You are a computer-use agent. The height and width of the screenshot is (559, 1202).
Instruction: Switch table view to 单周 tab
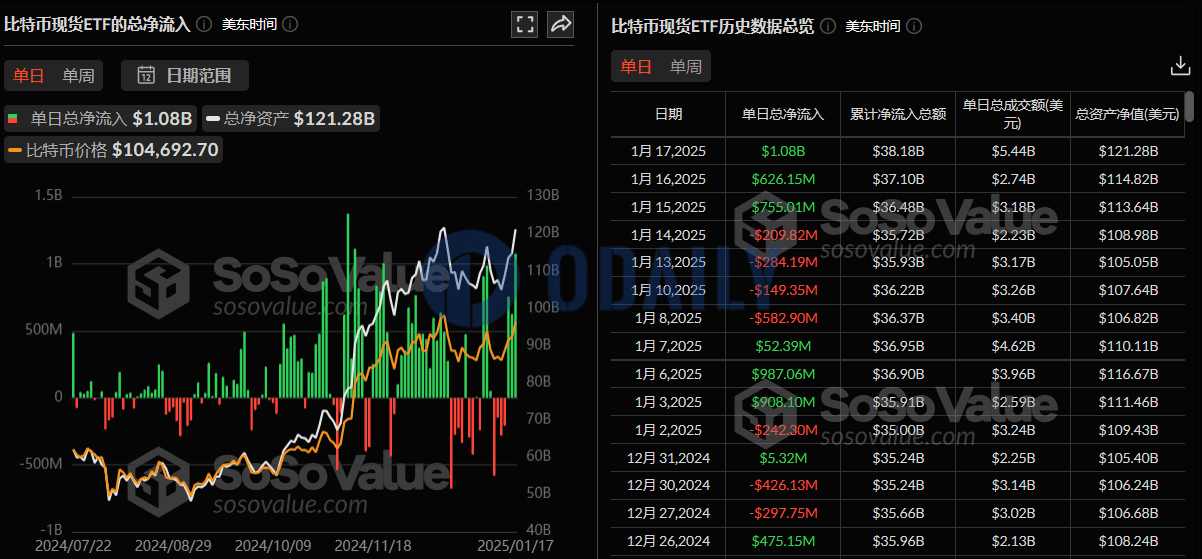[x=686, y=67]
